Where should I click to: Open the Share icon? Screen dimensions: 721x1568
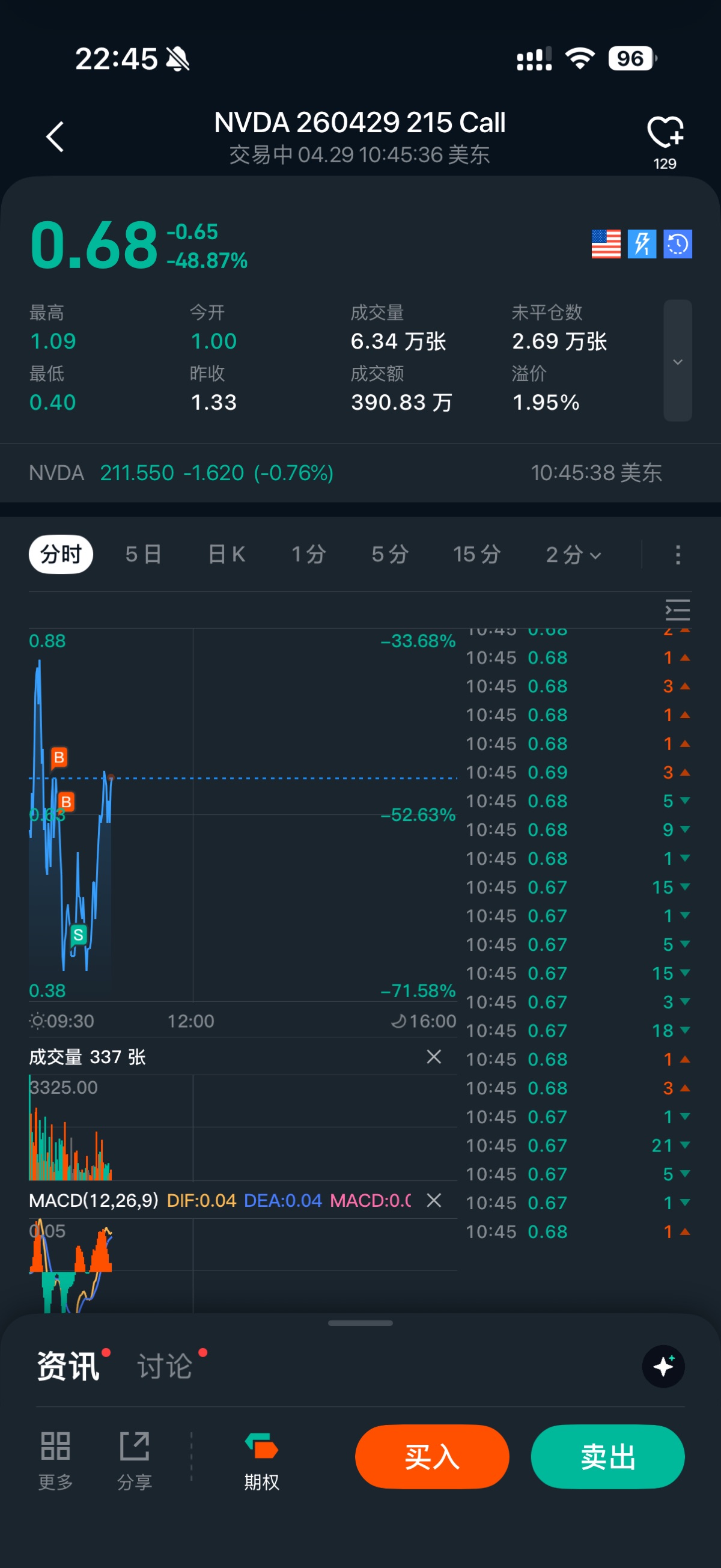pyautogui.click(x=135, y=1460)
